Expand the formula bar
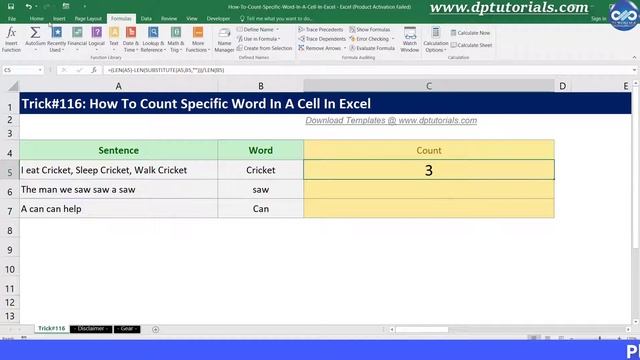The image size is (640, 360). 634,70
